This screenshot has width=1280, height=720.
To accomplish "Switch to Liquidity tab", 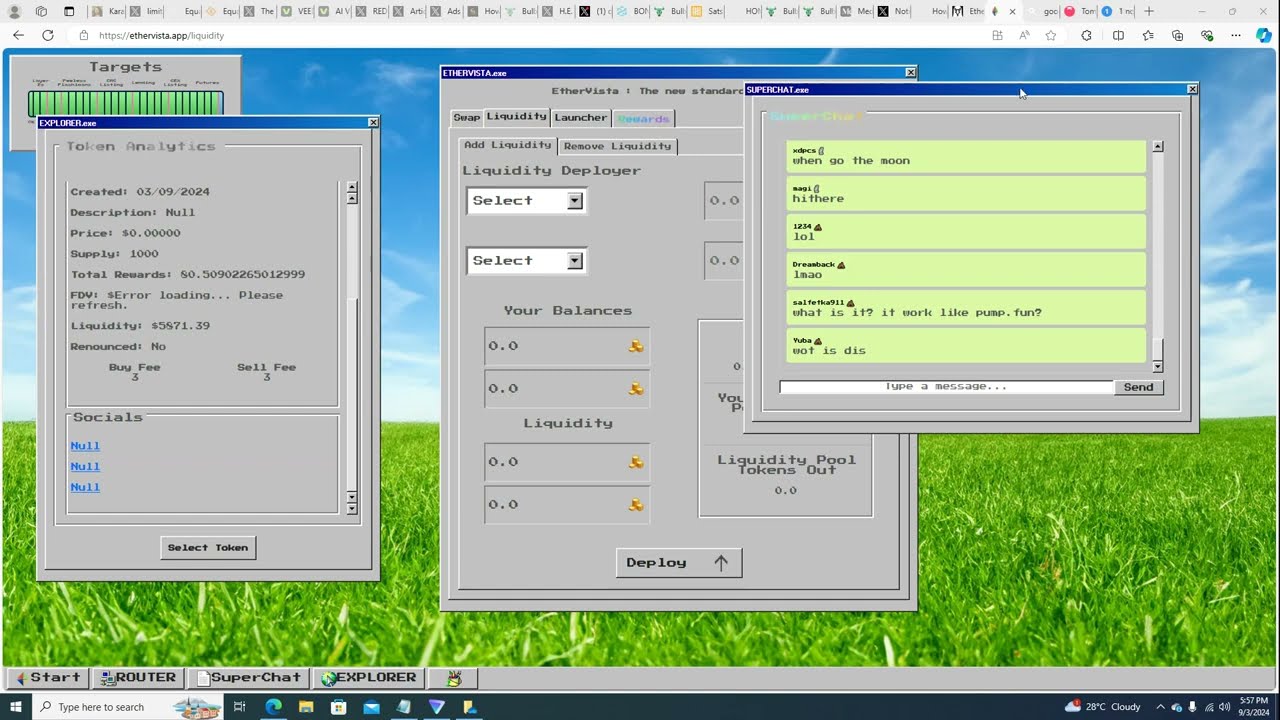I will [517, 117].
